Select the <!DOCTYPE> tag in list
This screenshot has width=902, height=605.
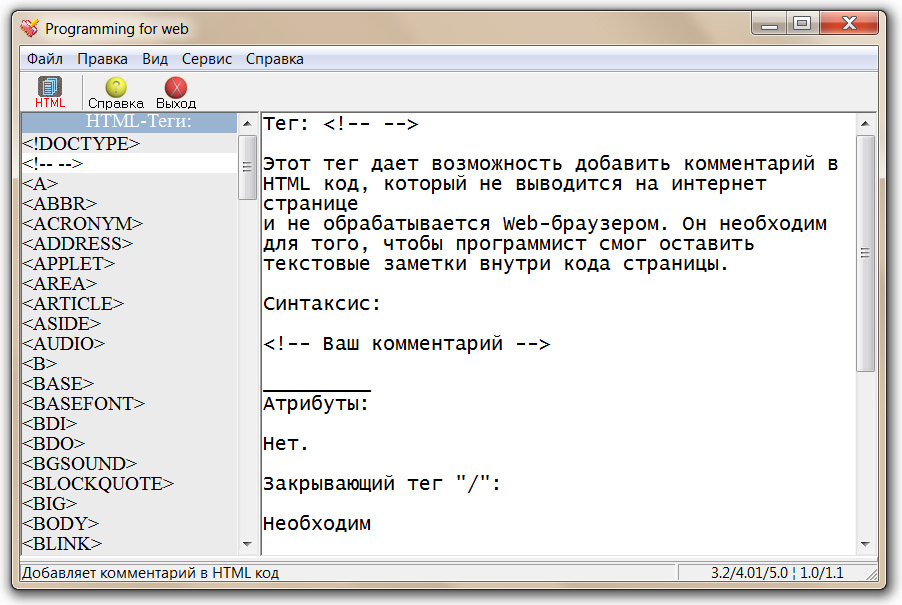click(x=129, y=143)
